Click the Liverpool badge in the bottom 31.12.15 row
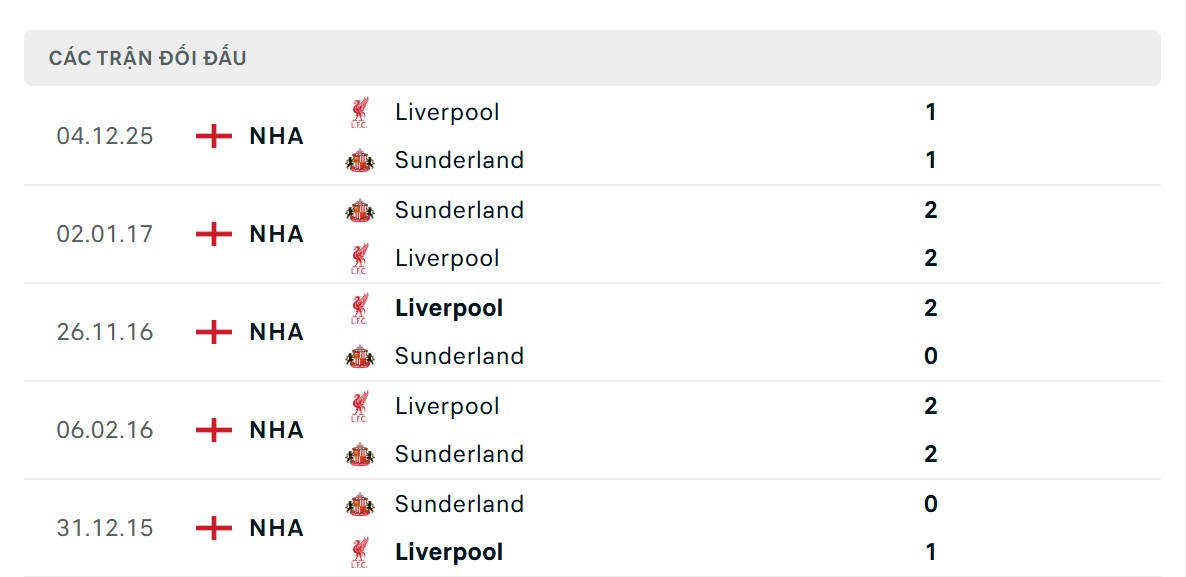Viewport: 1186px width, 577px height. (x=358, y=550)
